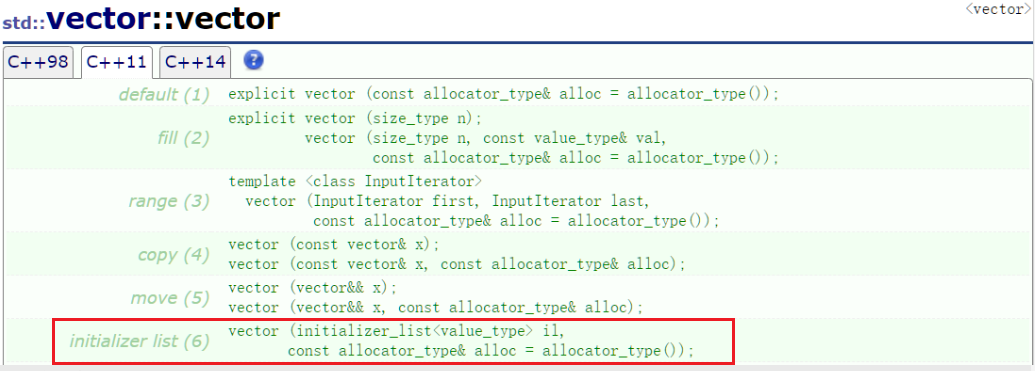Open the <vector> header link
This screenshot has width=1035, height=371.
coord(998,10)
